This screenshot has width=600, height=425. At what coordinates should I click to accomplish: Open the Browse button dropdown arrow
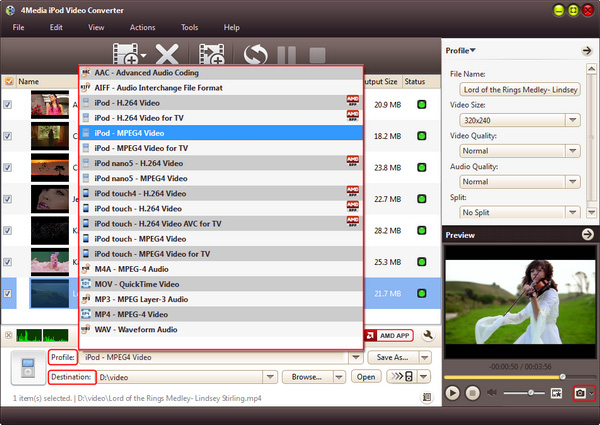(x=339, y=377)
